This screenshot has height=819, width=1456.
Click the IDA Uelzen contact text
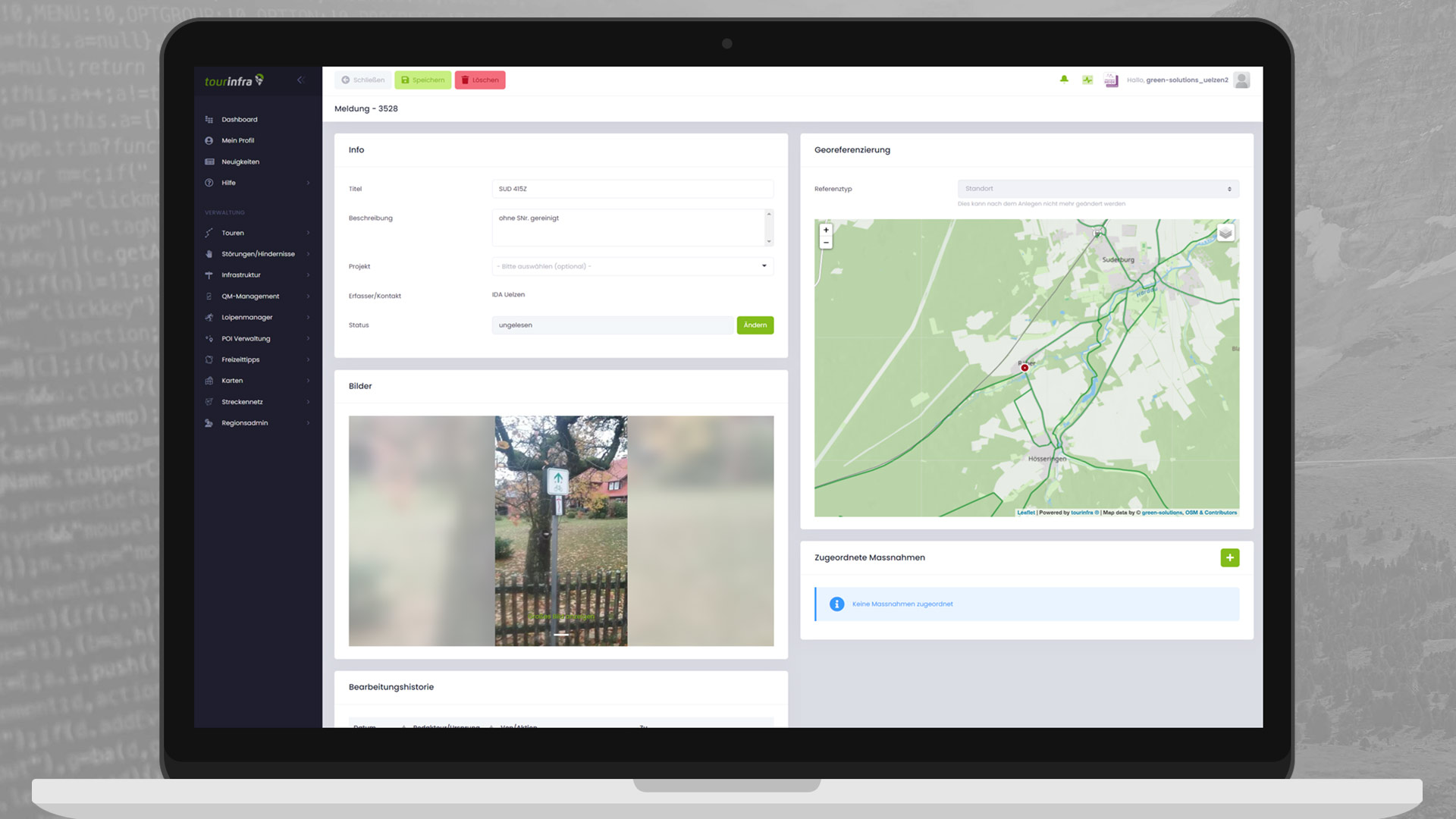[x=508, y=295]
